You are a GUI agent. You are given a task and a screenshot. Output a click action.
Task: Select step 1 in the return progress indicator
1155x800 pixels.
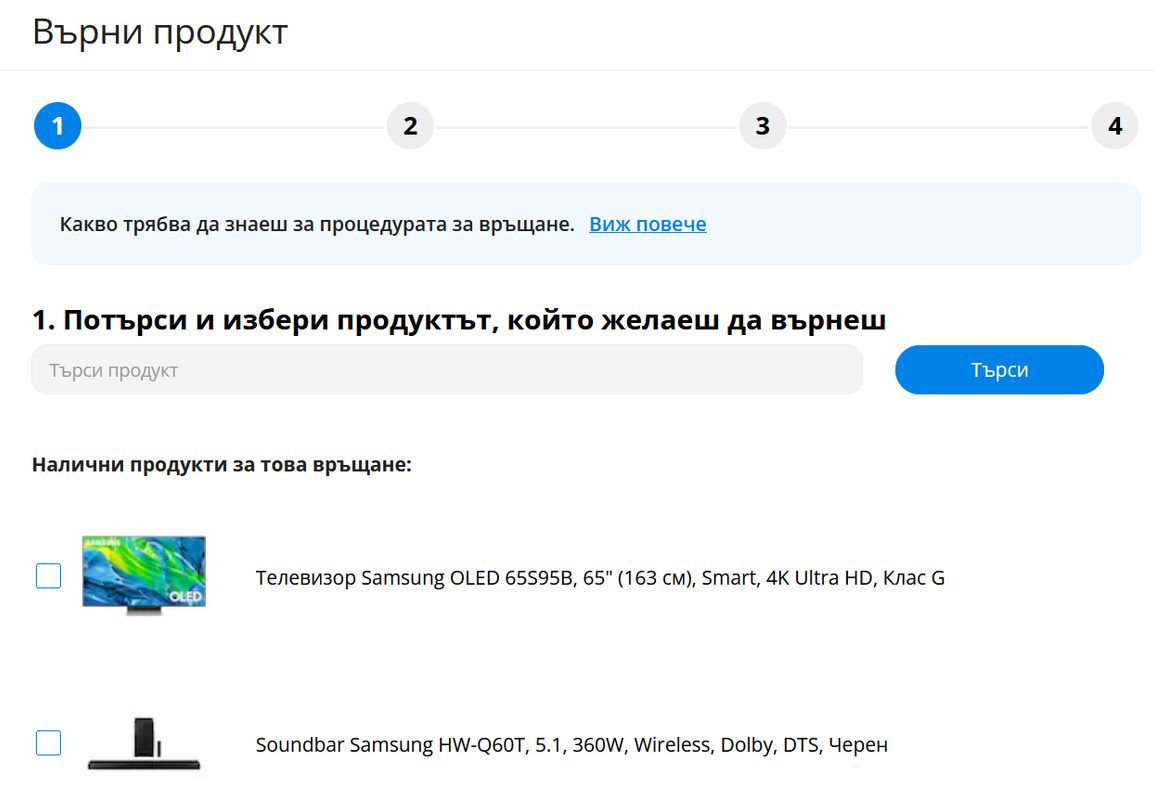(x=57, y=126)
